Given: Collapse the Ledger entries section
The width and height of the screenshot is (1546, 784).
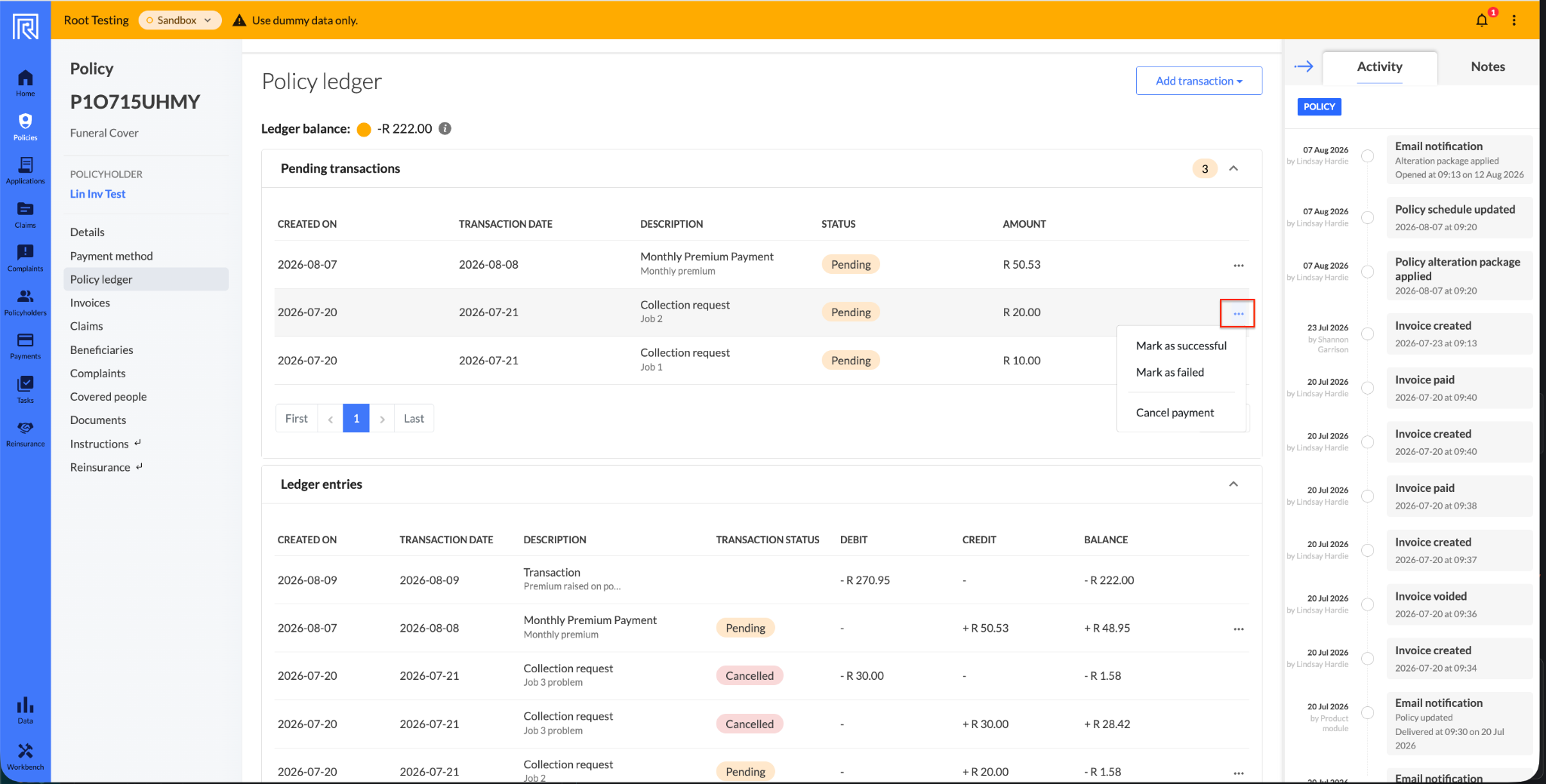Looking at the screenshot, I should [x=1233, y=484].
